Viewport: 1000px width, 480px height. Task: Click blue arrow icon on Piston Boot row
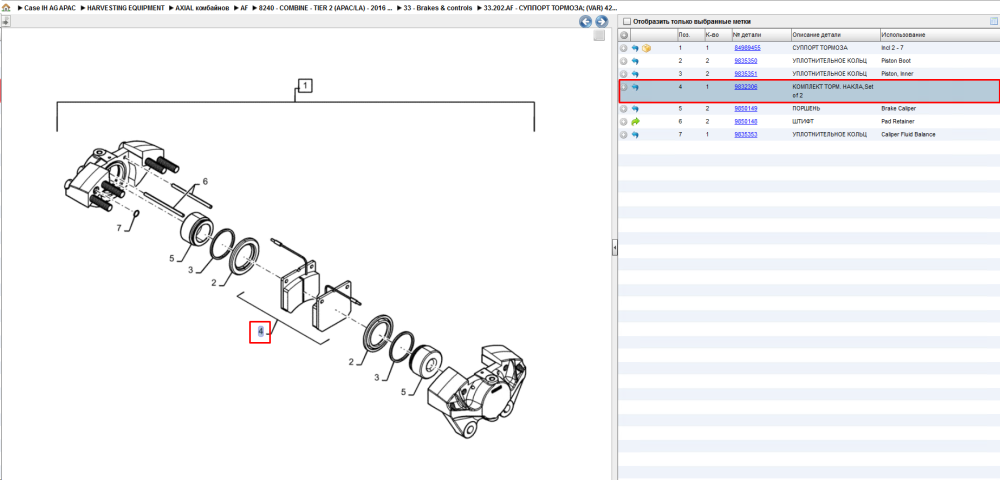635,61
